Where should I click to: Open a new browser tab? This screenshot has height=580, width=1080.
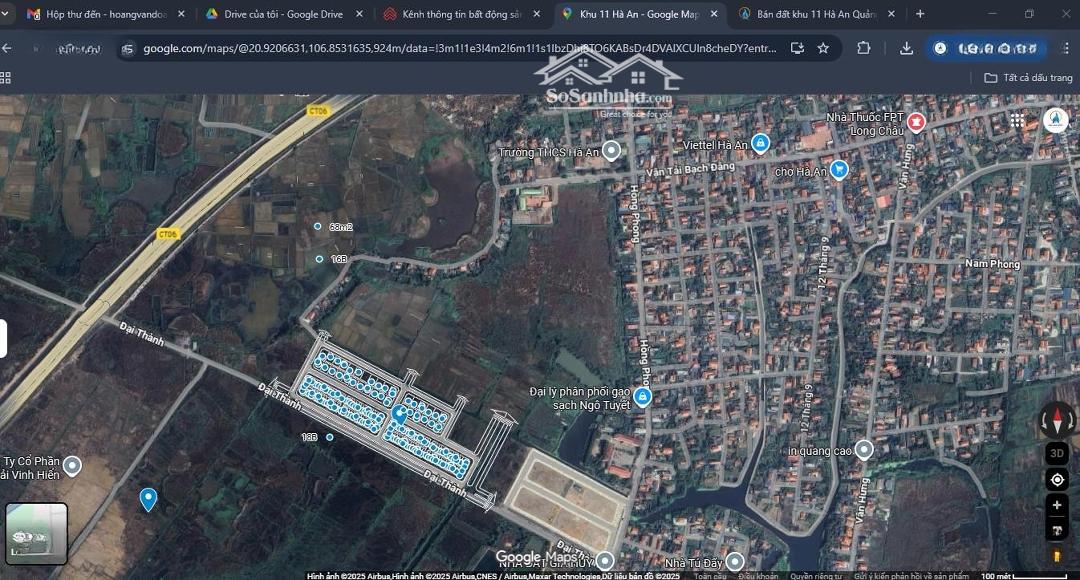click(x=920, y=14)
